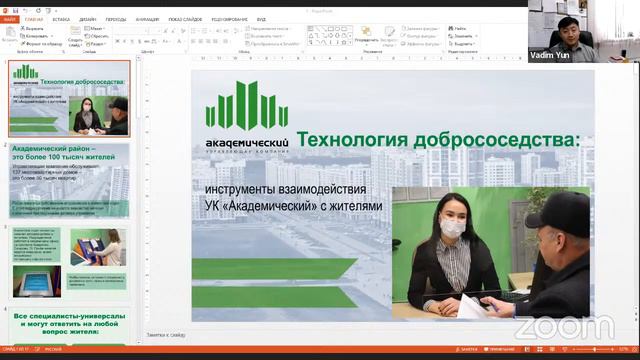Screen dimensions: 640x360
Task: Switch to the Review (Рецензирование) tab
Action: pos(229,20)
